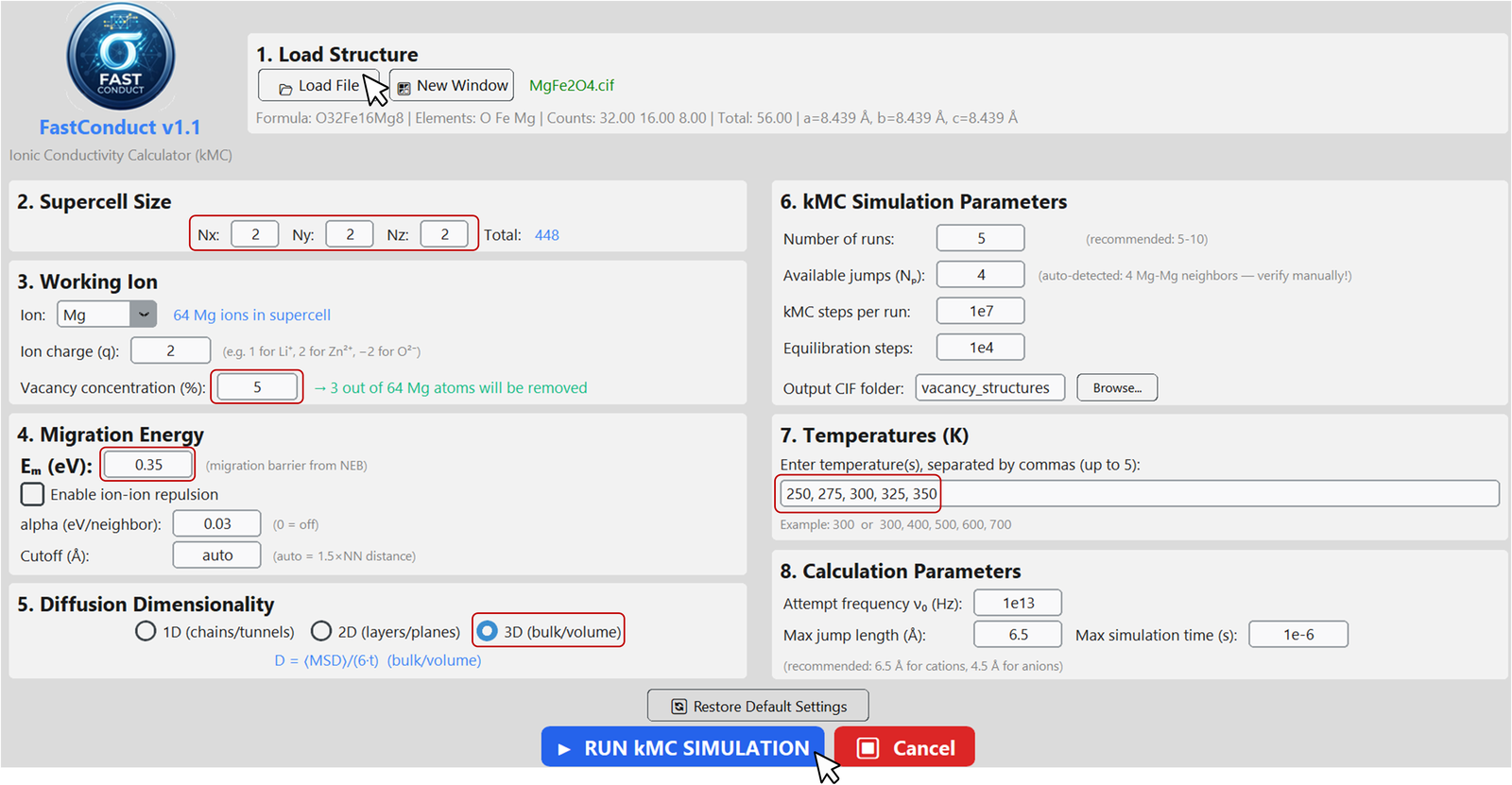This screenshot has height=785, width=1512.
Task: Click the Attempt frequency field
Action: pos(1018,603)
